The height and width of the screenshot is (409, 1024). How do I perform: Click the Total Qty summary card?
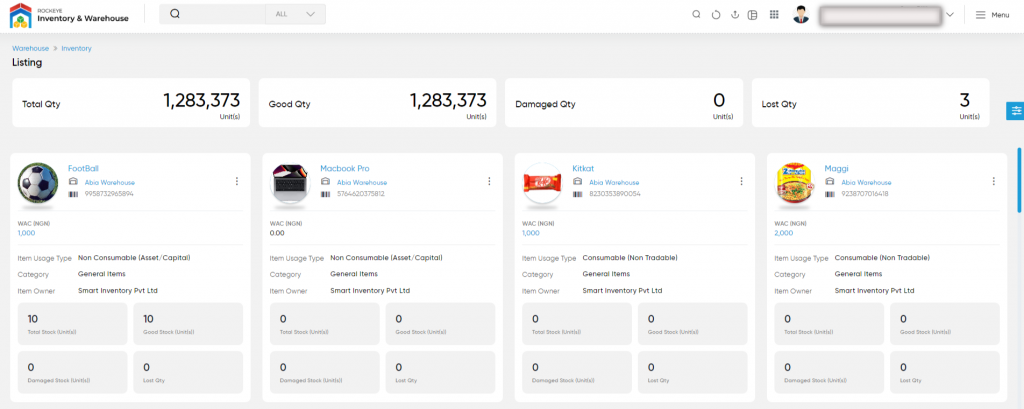click(x=131, y=103)
